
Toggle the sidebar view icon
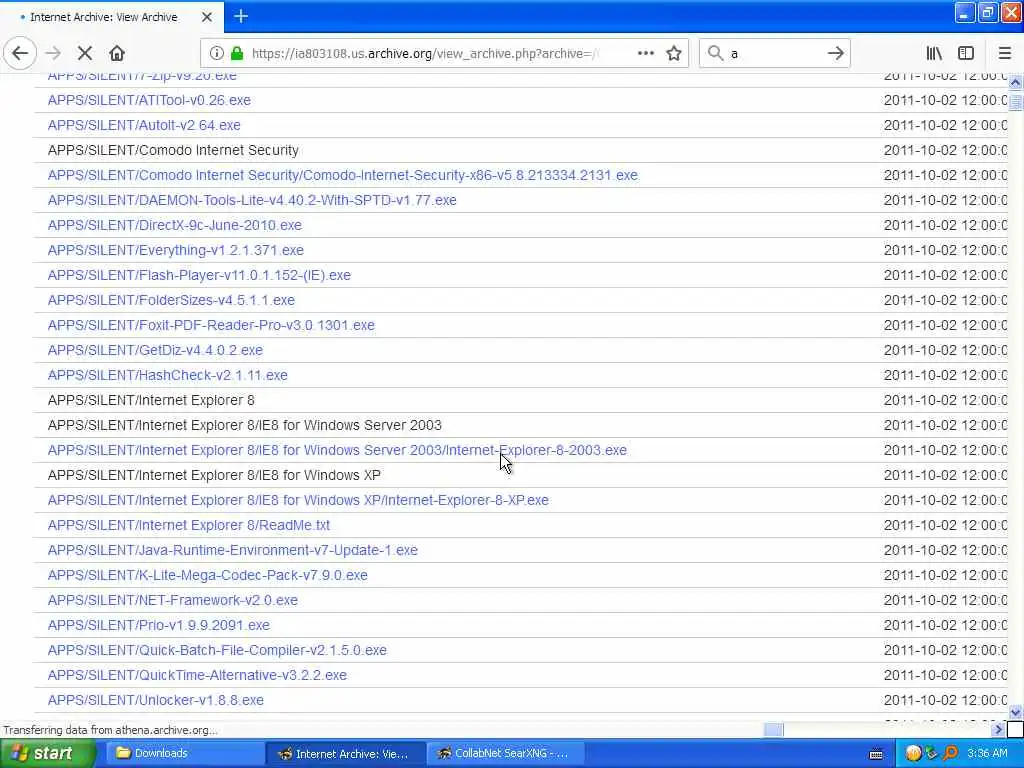(x=966, y=54)
